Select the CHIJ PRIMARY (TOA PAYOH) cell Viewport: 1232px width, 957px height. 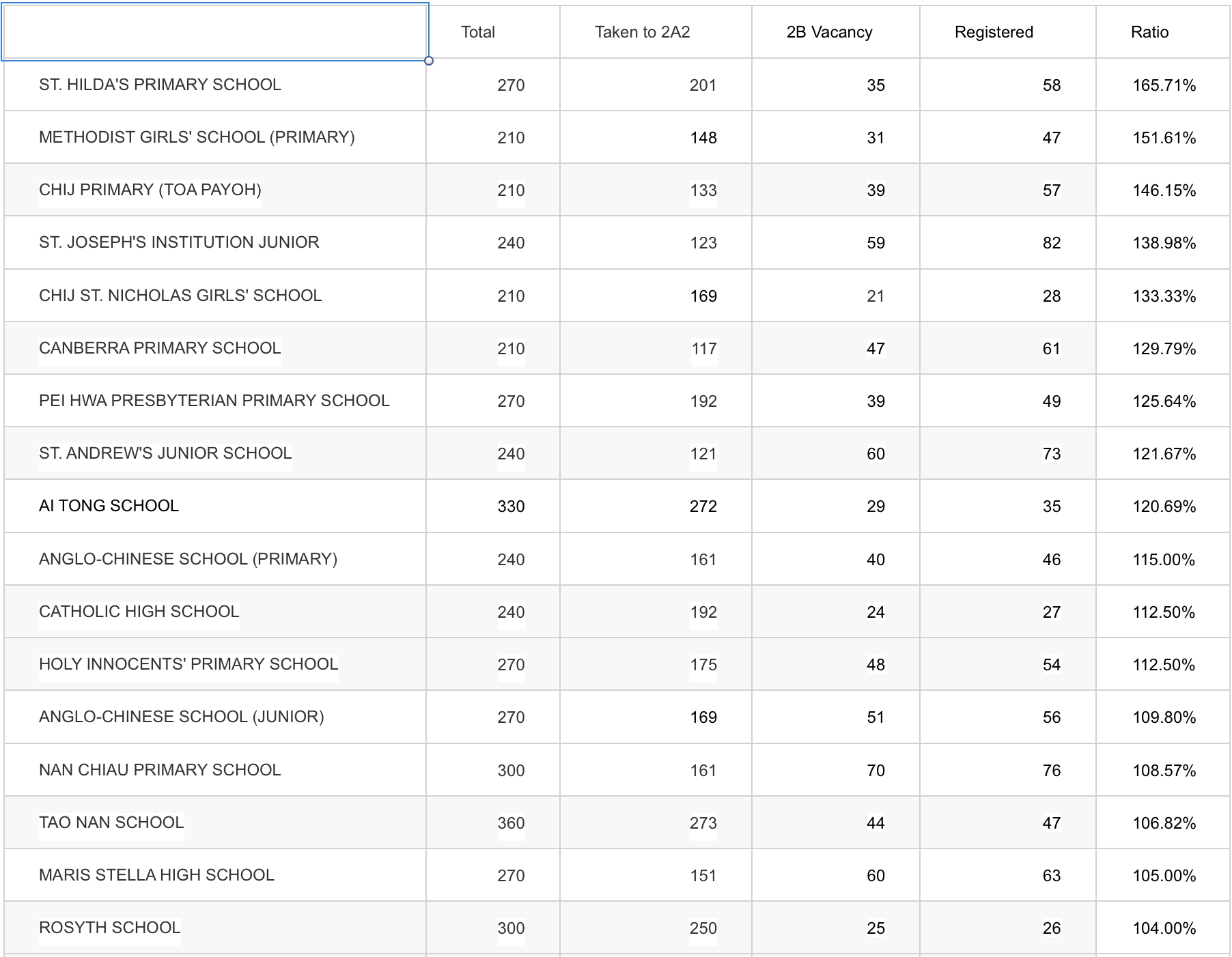coord(150,190)
